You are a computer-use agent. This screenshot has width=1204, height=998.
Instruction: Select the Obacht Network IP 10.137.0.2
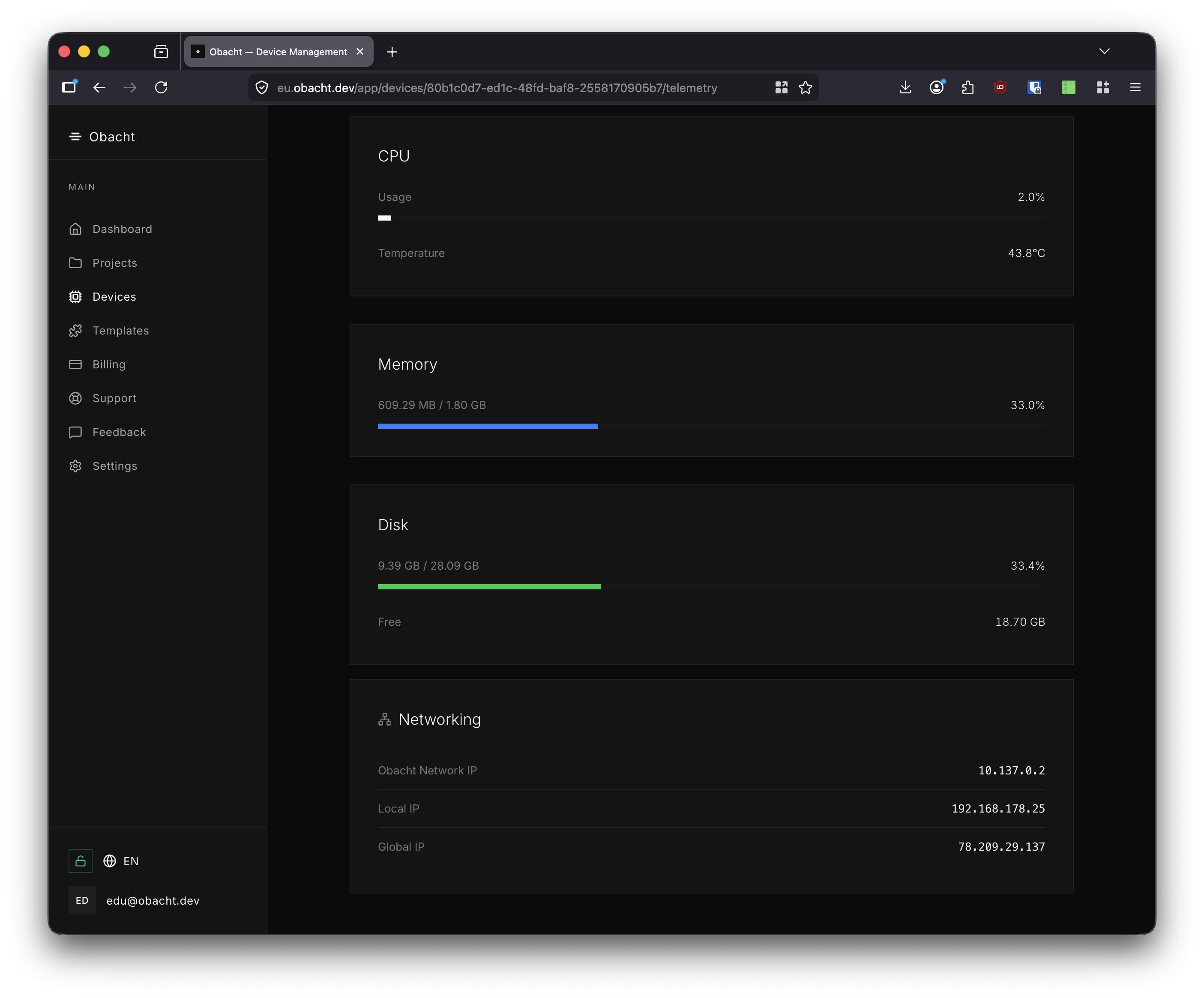[1011, 771]
